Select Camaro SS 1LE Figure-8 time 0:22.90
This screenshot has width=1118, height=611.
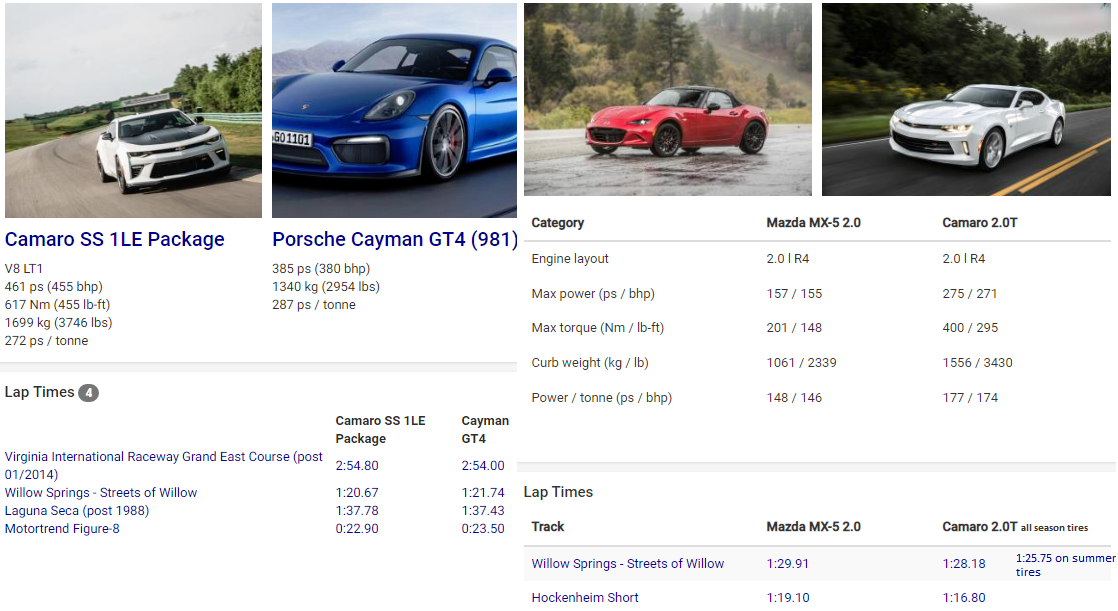(x=357, y=529)
